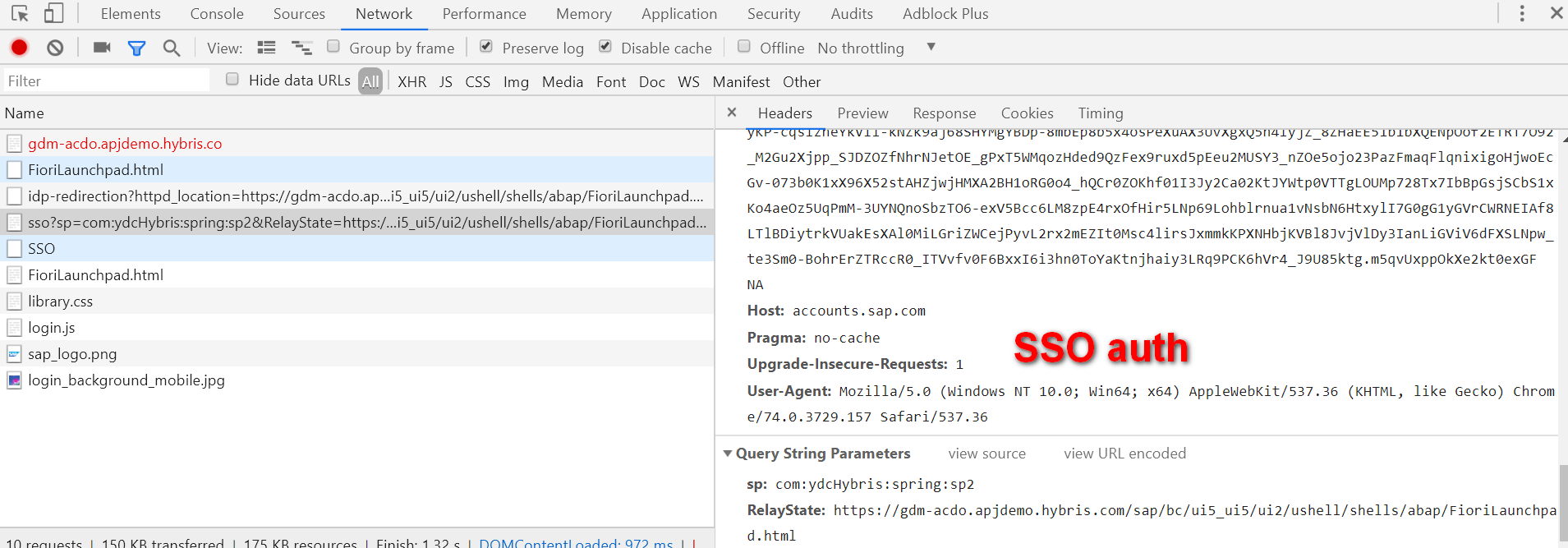1568x548 pixels.
Task: Select the idp-redirection request row
Action: point(356,196)
